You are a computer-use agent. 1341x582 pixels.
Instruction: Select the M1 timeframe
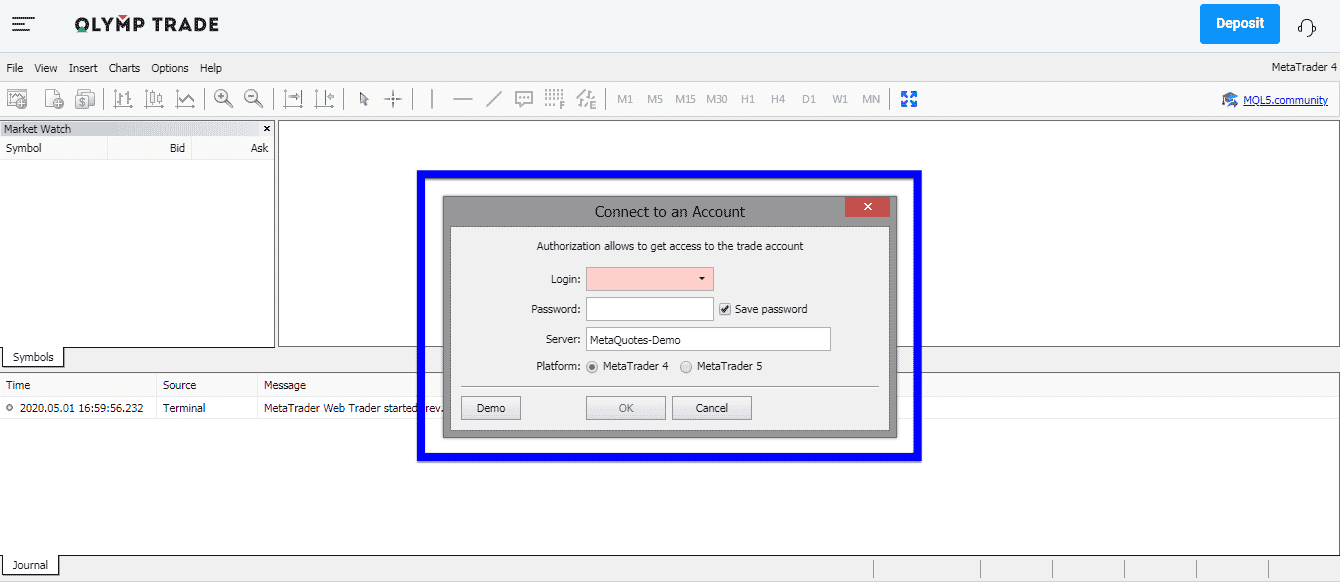click(625, 99)
